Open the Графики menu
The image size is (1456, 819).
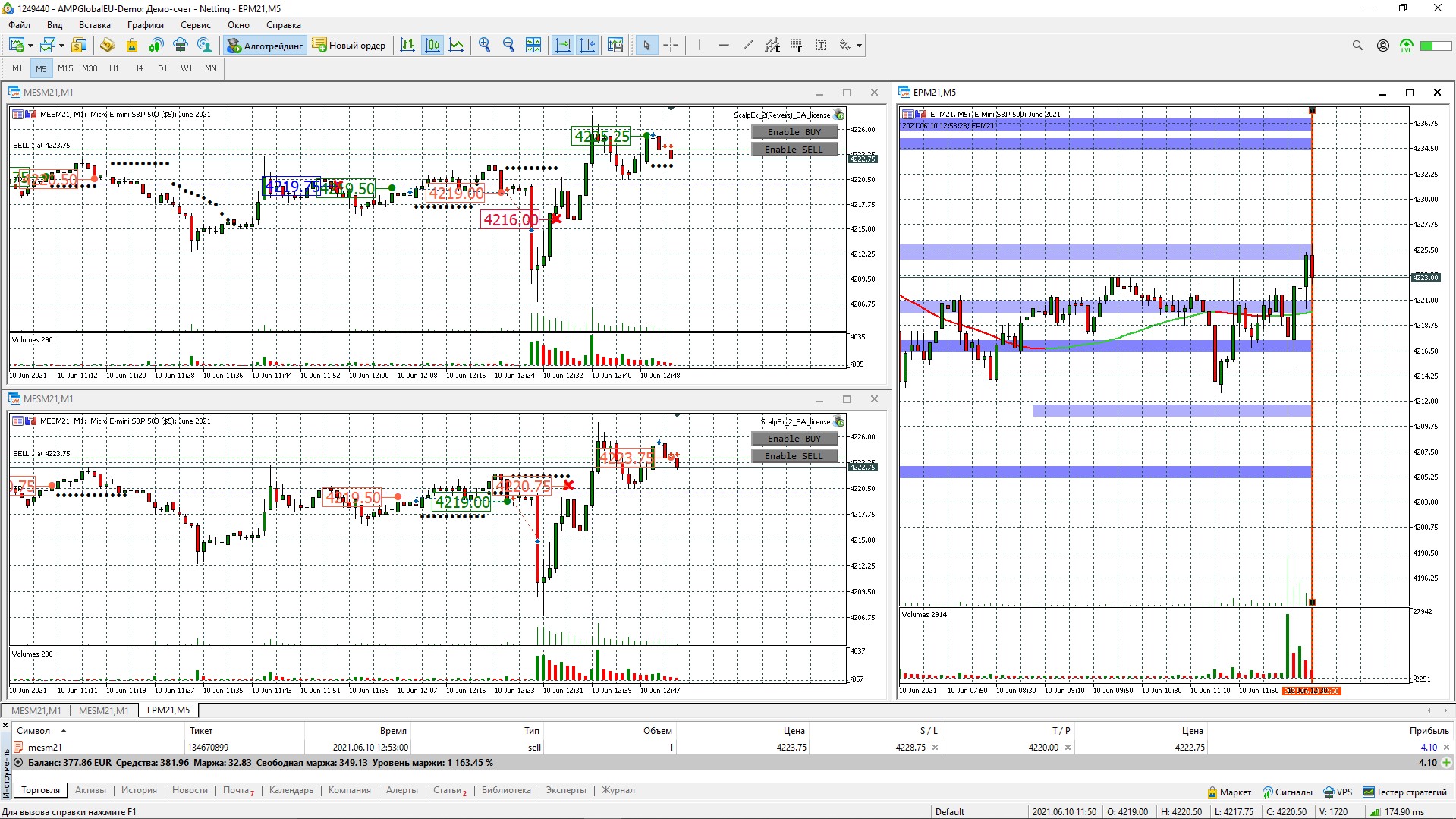(x=145, y=25)
